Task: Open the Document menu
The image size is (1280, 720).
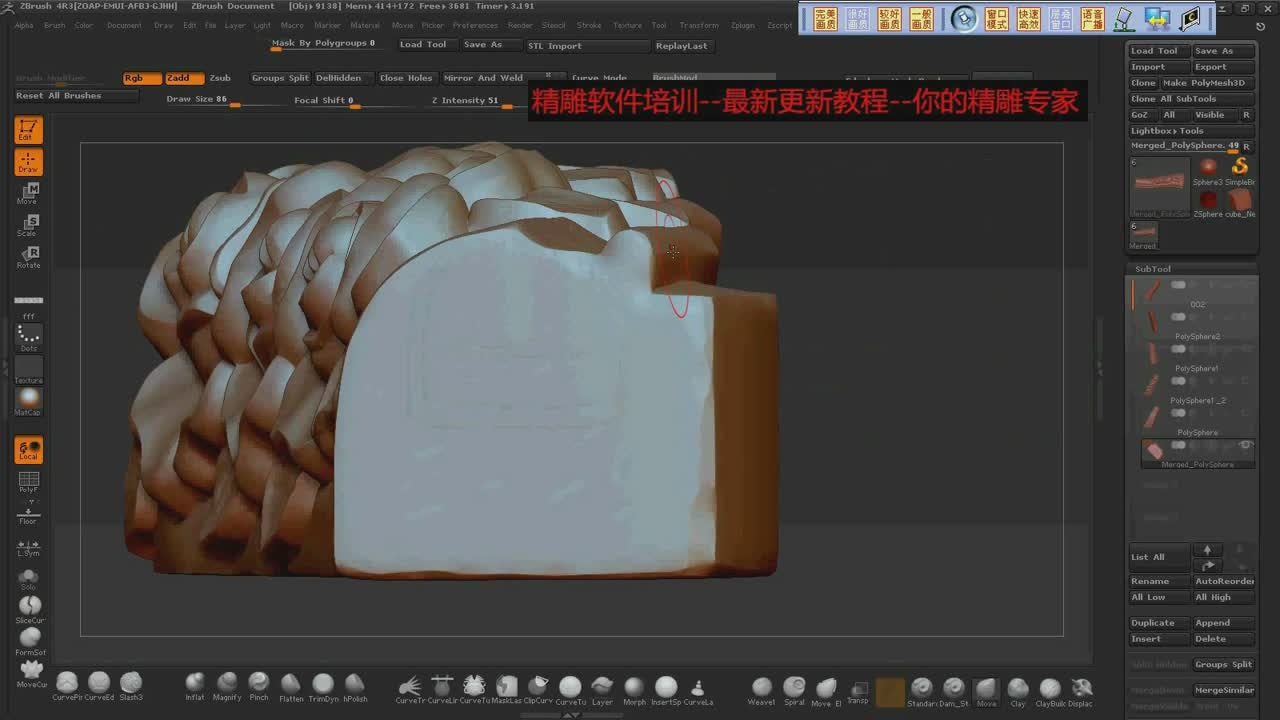Action: pyautogui.click(x=124, y=25)
